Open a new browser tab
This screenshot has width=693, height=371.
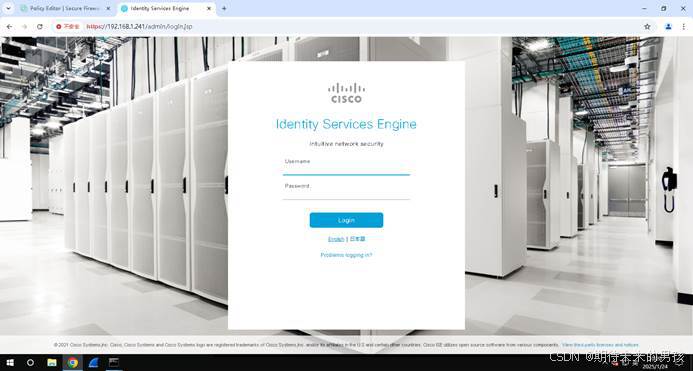pos(224,8)
